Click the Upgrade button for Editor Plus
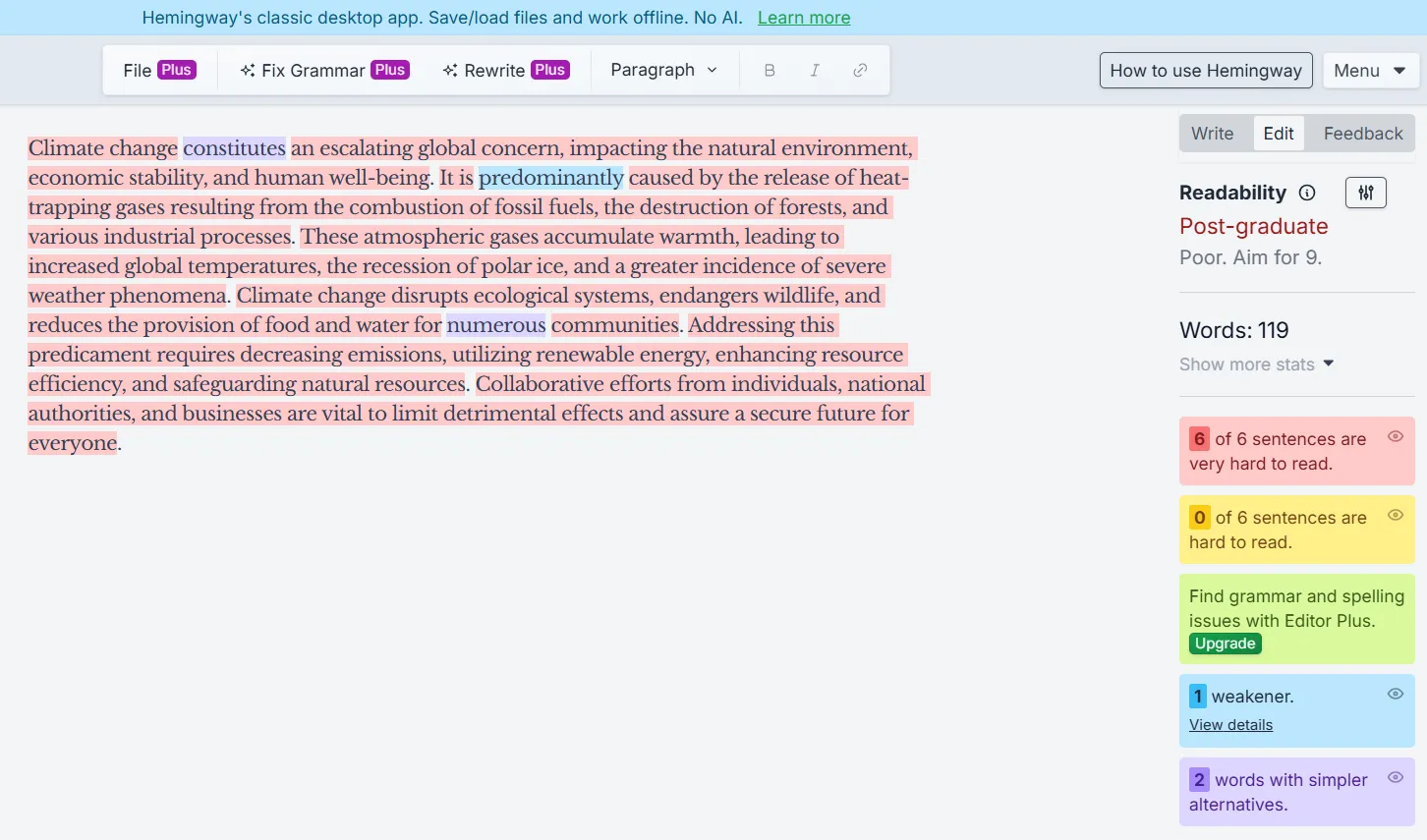Screen dimensions: 1427x840 coord(1225,644)
